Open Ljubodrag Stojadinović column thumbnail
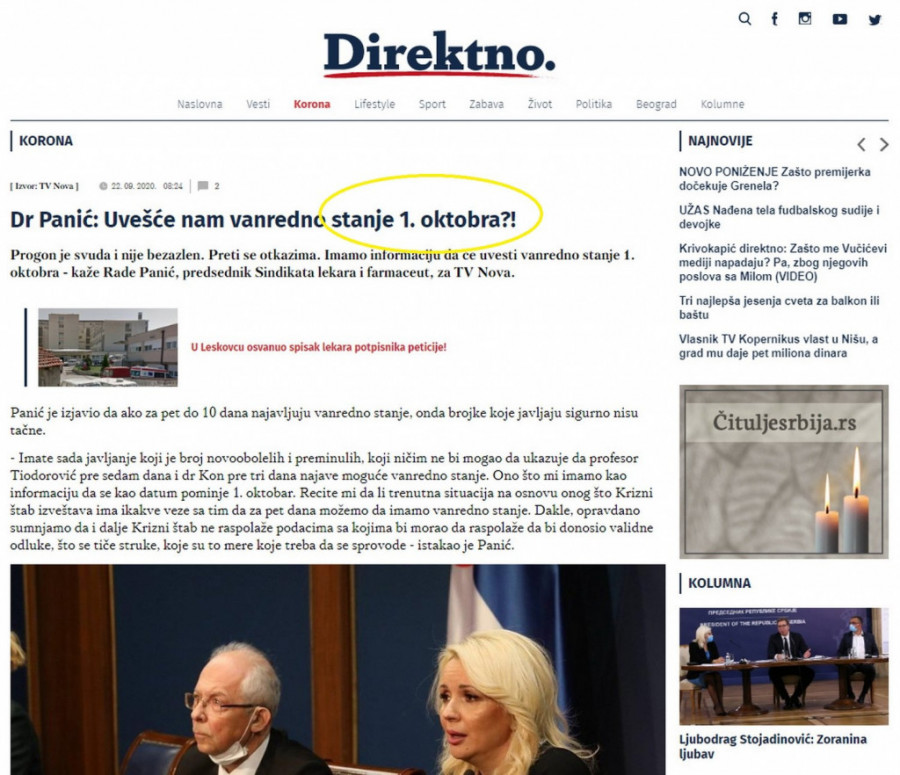900x775 pixels. click(783, 665)
